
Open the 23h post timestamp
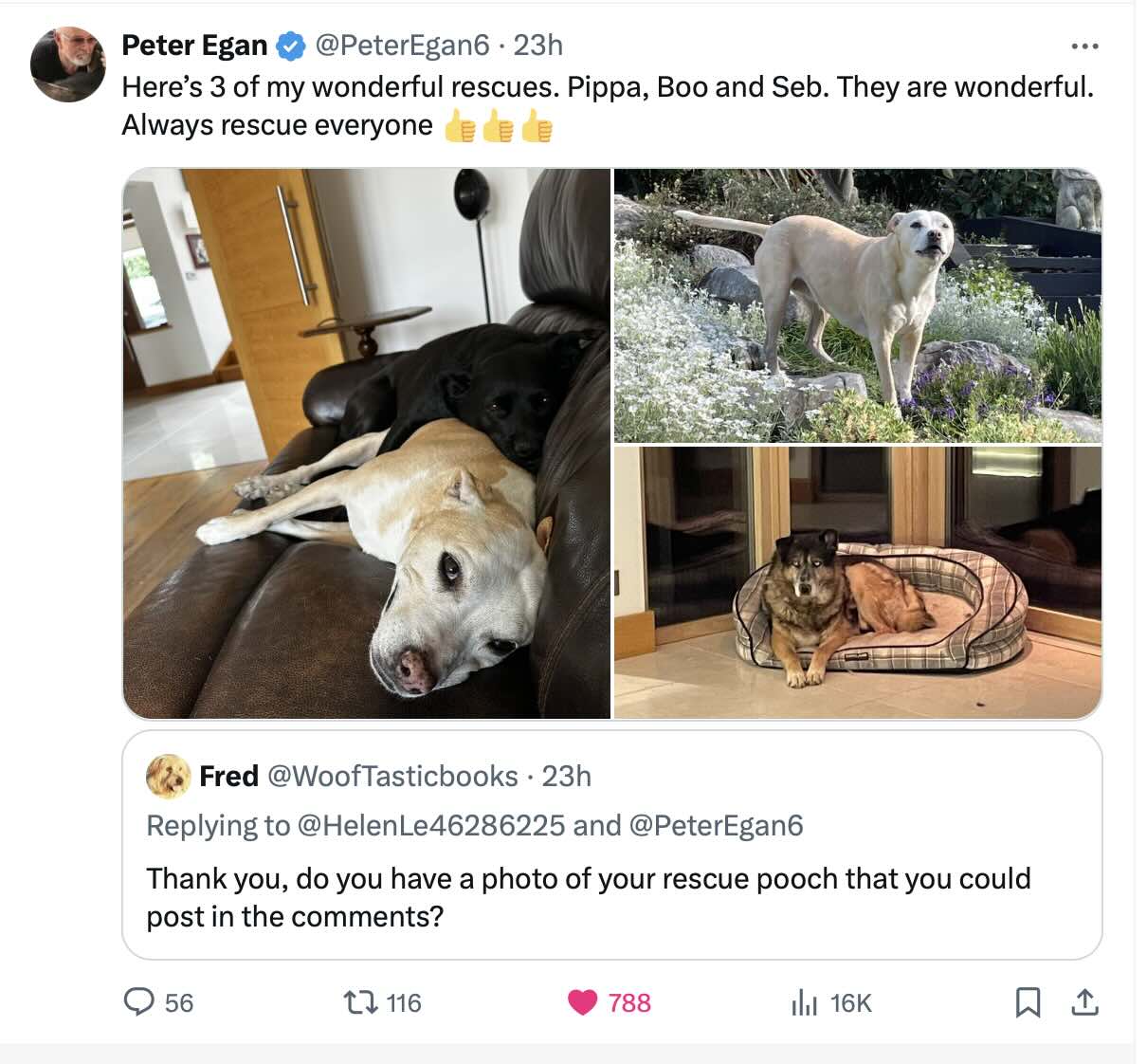click(538, 46)
